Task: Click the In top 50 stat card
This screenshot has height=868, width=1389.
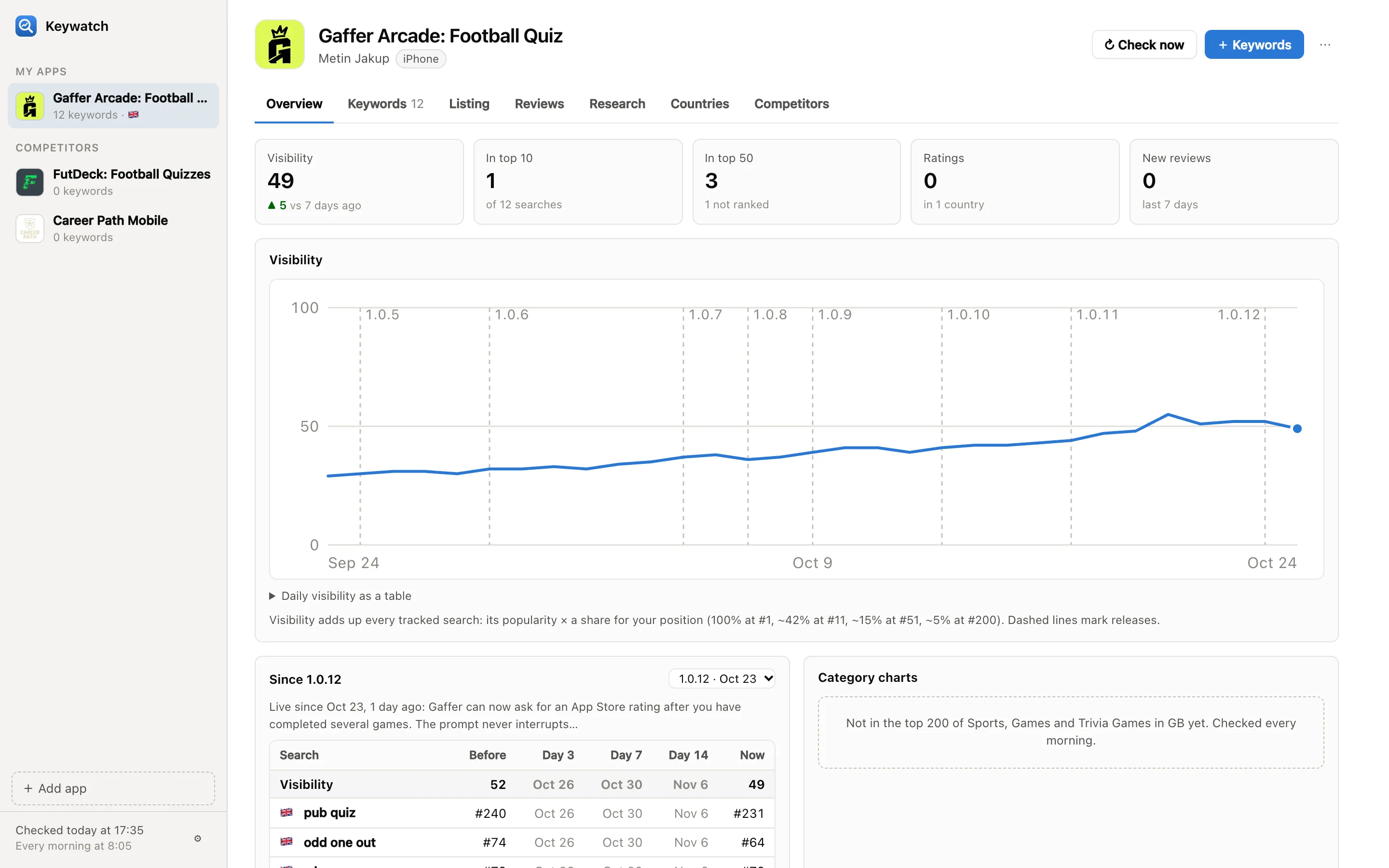Action: click(x=797, y=181)
